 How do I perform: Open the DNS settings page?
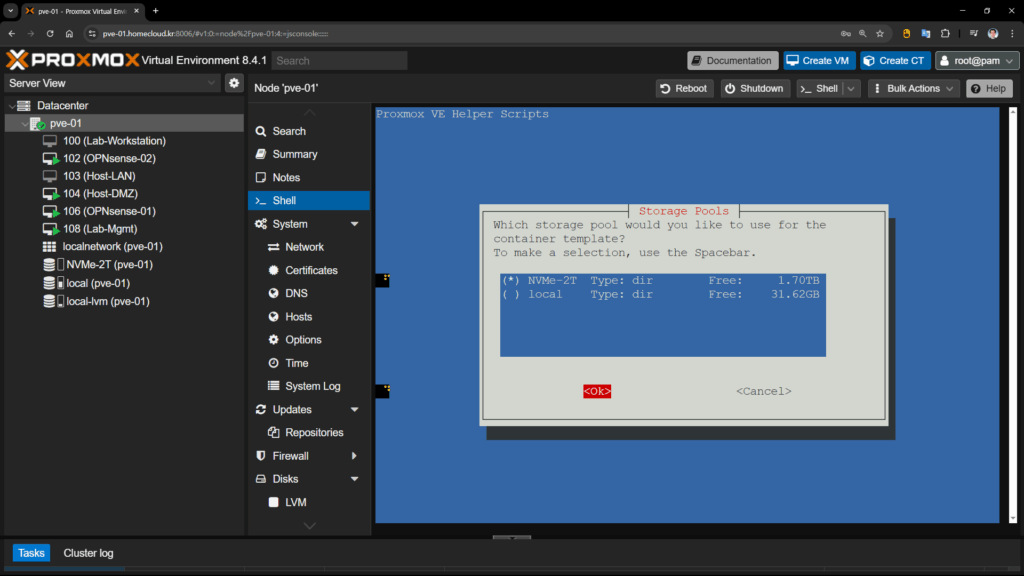tap(296, 293)
